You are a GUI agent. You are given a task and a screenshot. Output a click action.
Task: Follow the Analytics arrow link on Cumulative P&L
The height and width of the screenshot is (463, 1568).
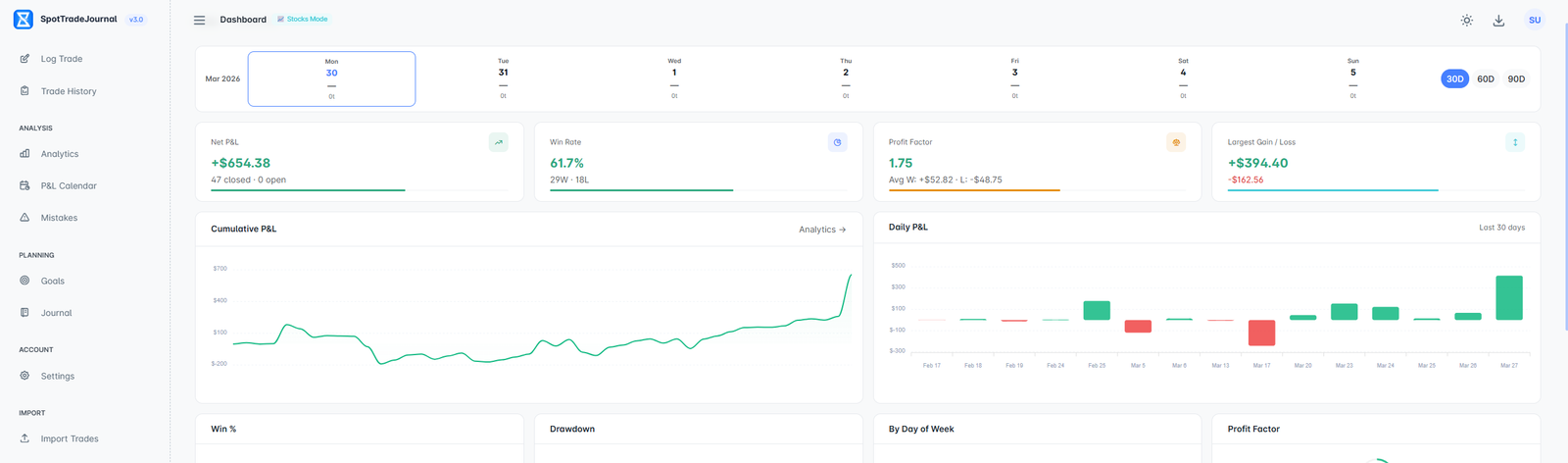coord(822,230)
